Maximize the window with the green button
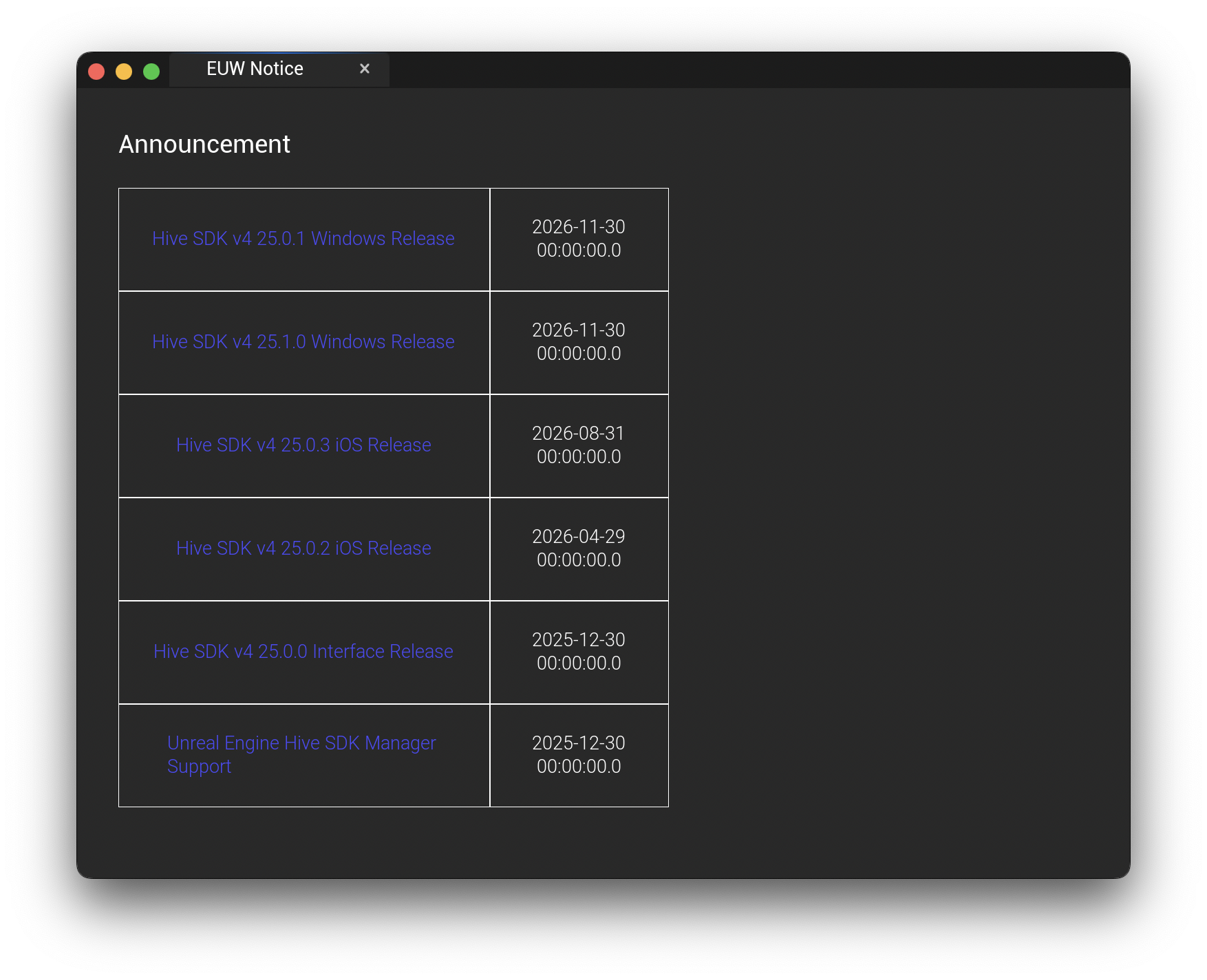 point(151,72)
